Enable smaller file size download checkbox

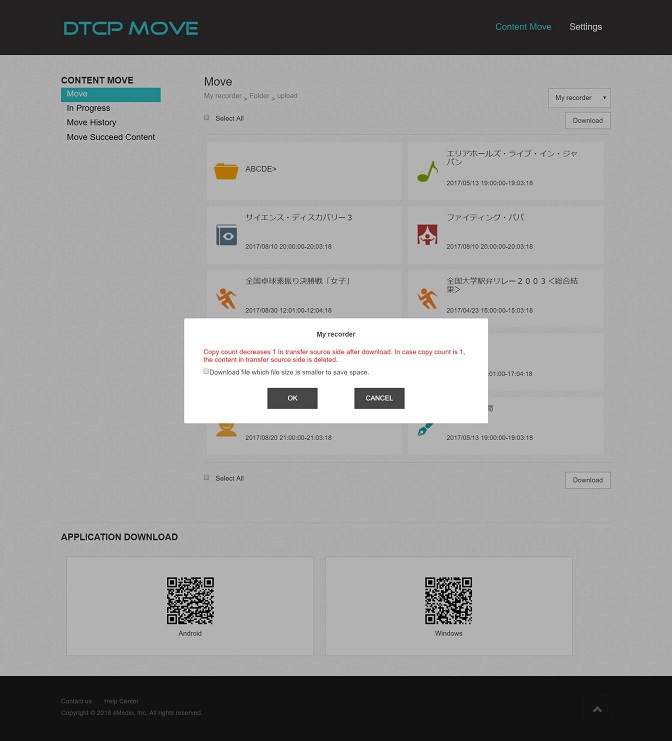[207, 371]
